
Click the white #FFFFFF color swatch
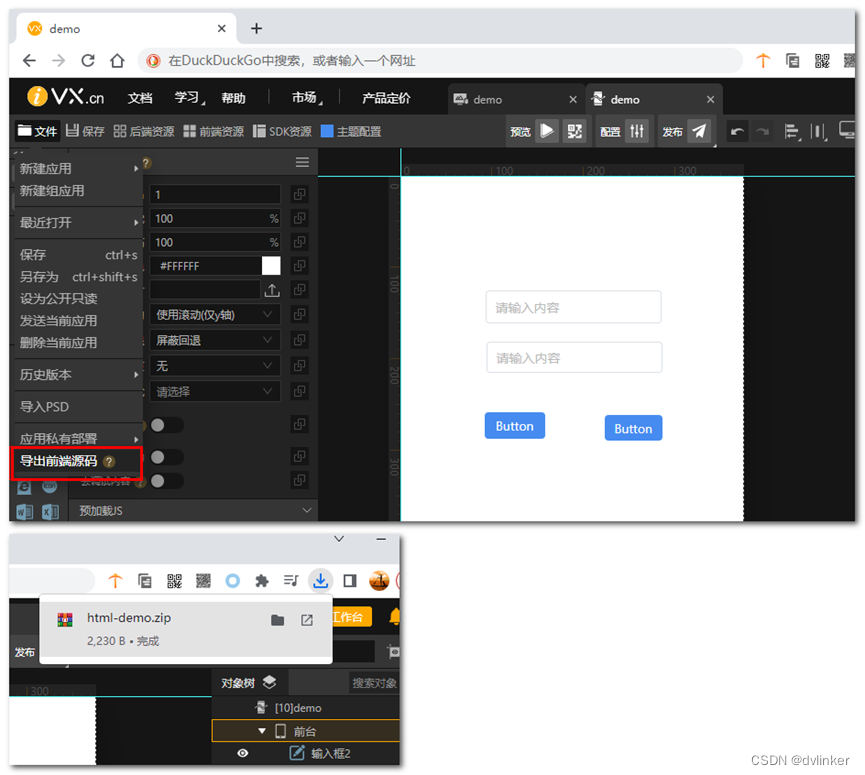[271, 266]
